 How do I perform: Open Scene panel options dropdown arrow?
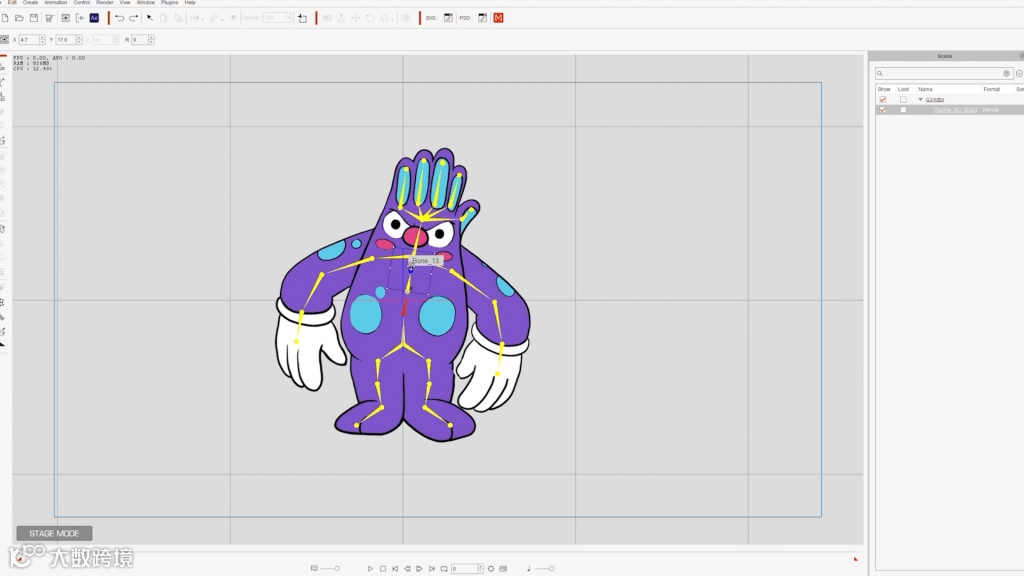tap(1019, 74)
